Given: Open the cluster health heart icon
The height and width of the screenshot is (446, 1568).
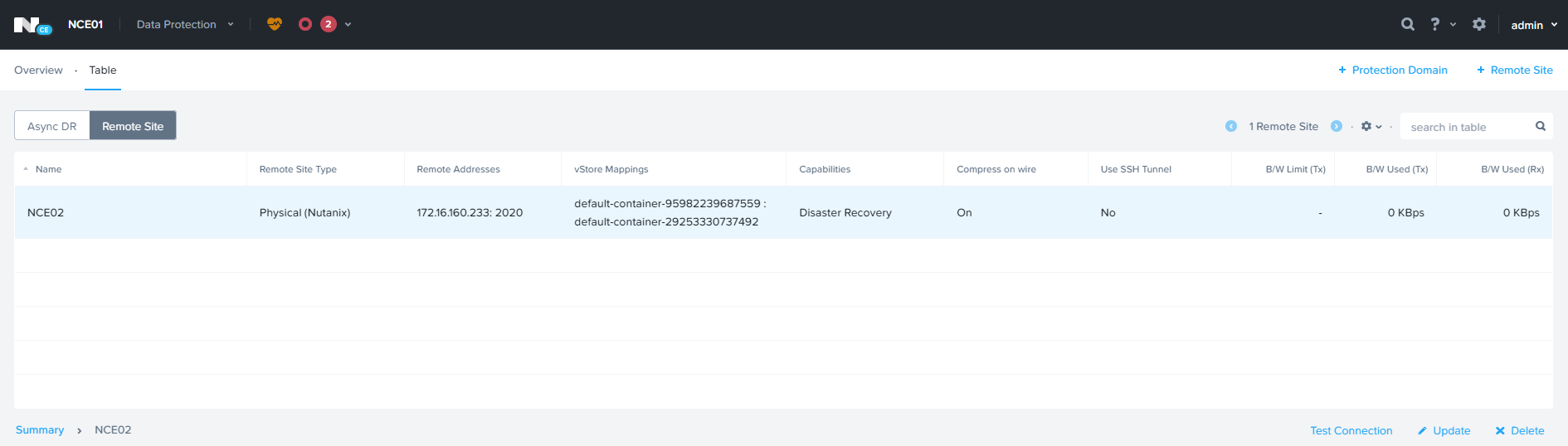Looking at the screenshot, I should (x=275, y=24).
